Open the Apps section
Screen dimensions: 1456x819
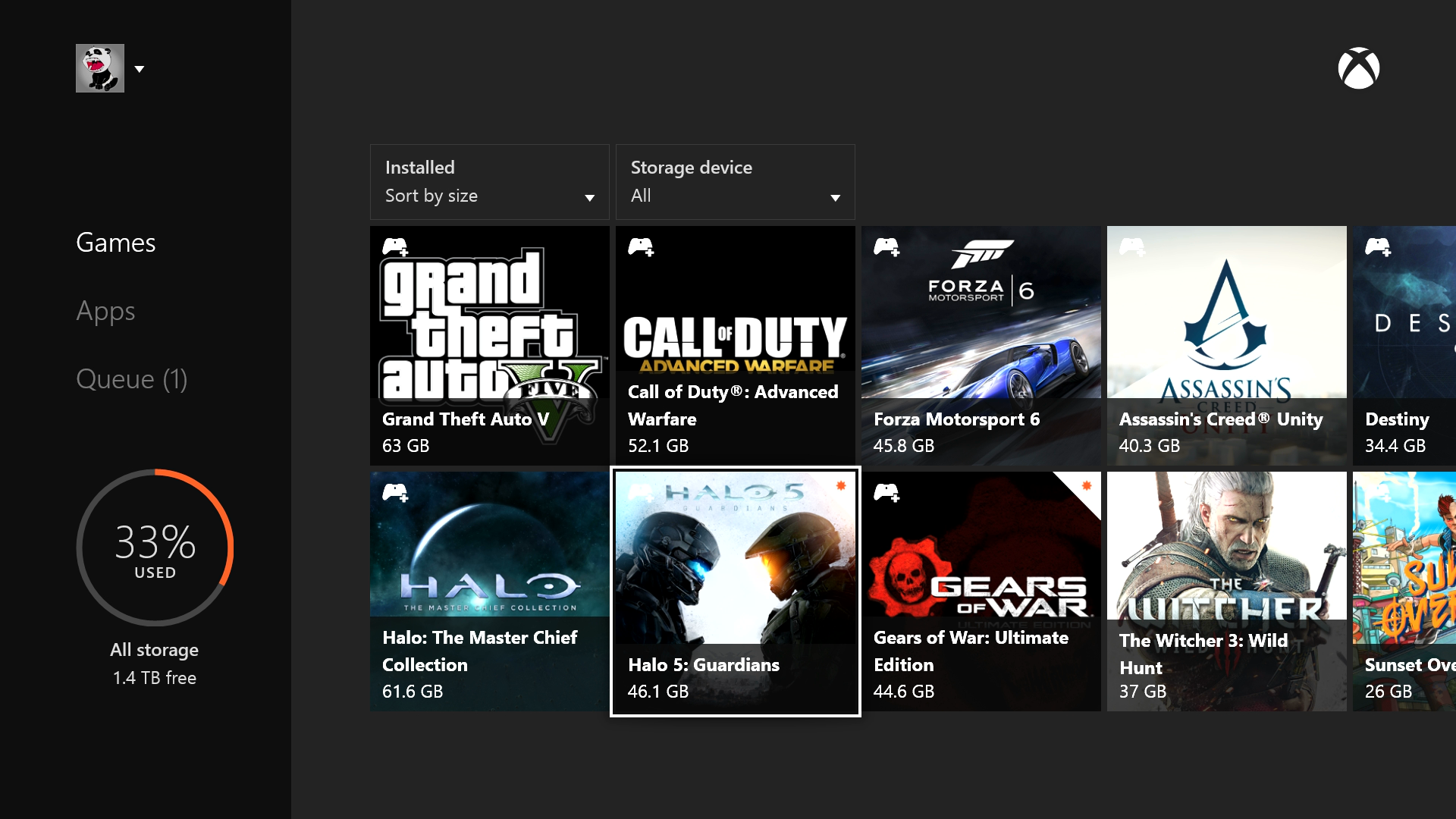click(x=105, y=311)
